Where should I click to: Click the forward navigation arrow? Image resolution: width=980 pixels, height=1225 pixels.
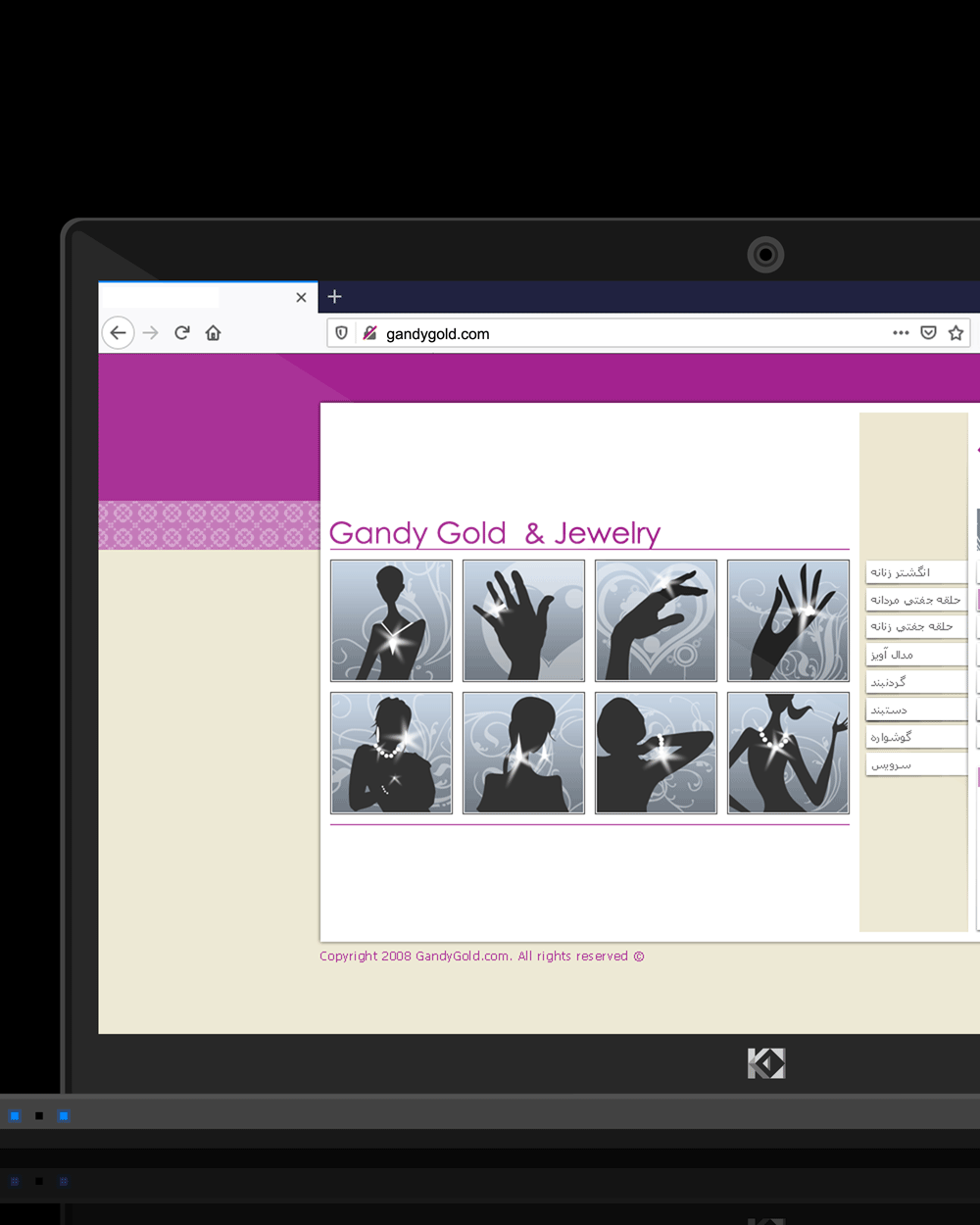tap(150, 333)
